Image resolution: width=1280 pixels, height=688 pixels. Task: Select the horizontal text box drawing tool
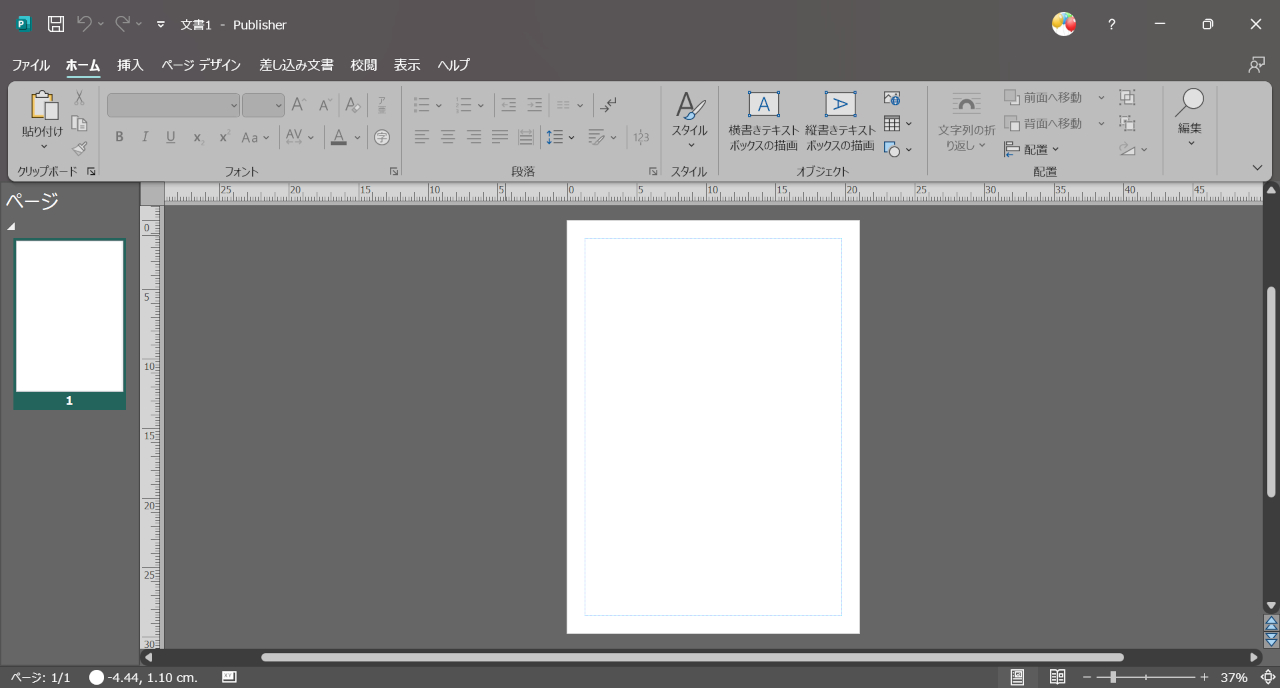click(x=764, y=122)
